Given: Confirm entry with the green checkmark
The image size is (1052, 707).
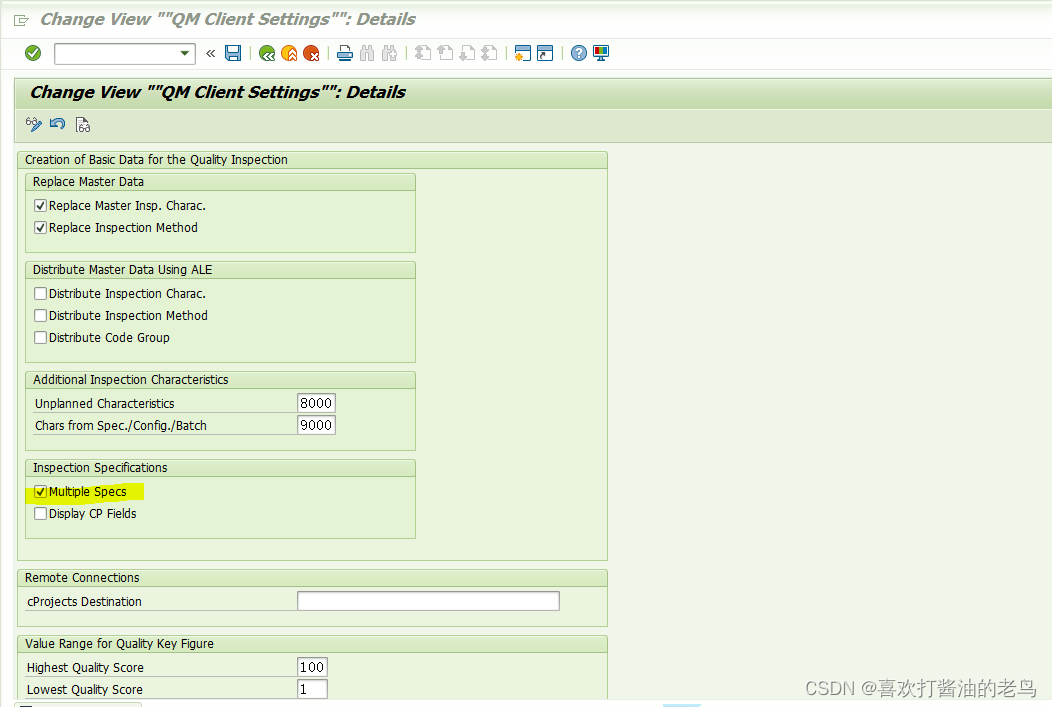Looking at the screenshot, I should (x=31, y=53).
